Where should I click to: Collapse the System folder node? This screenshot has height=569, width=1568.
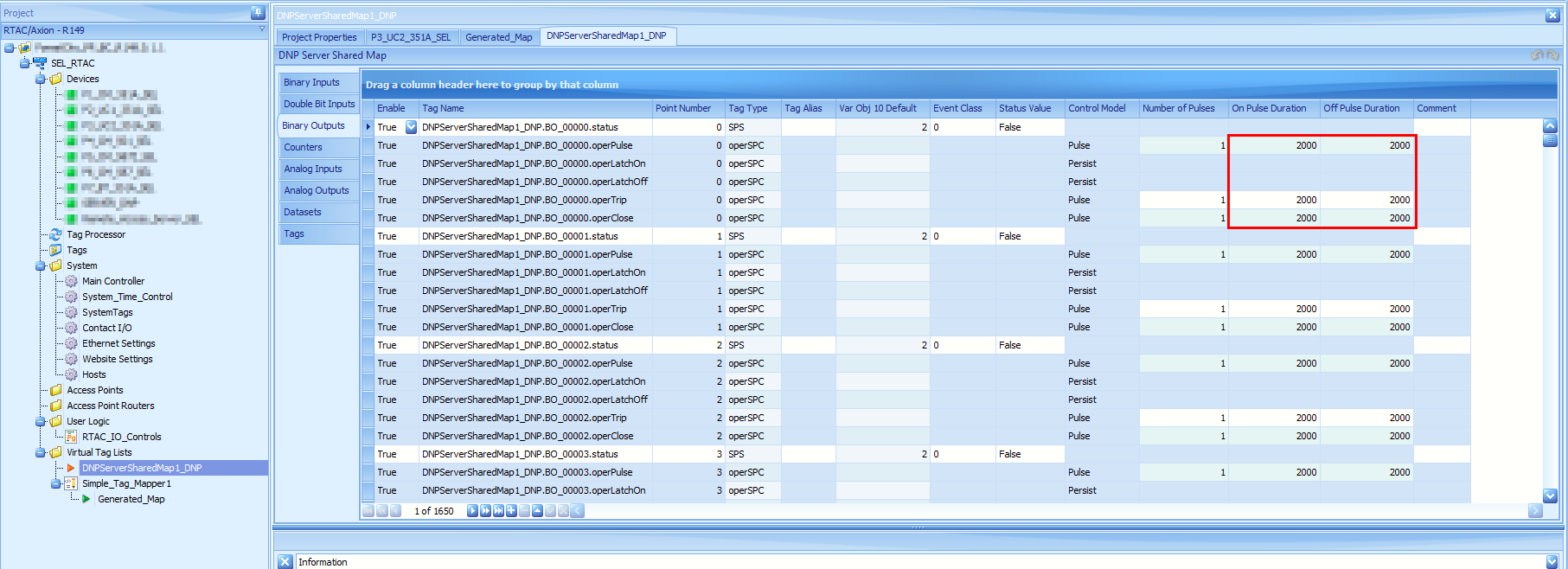(x=40, y=265)
